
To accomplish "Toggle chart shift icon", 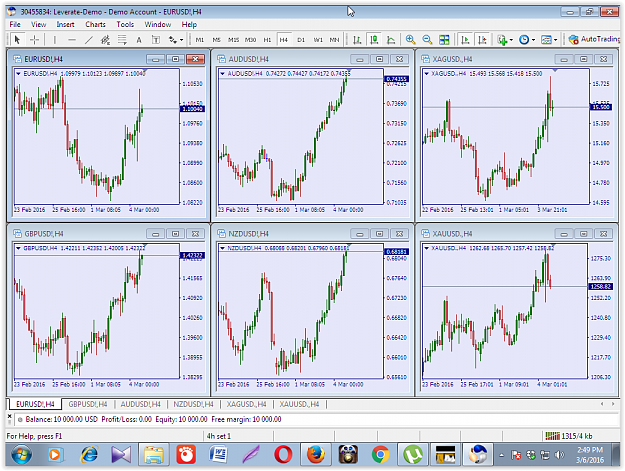I will click(x=482, y=39).
